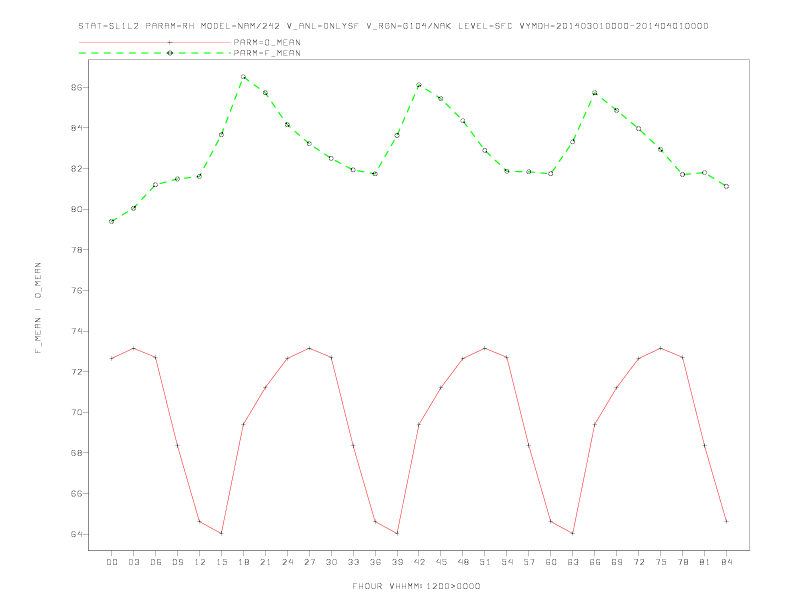Click x-axis tick label 33
The image size is (792, 612).
353,562
